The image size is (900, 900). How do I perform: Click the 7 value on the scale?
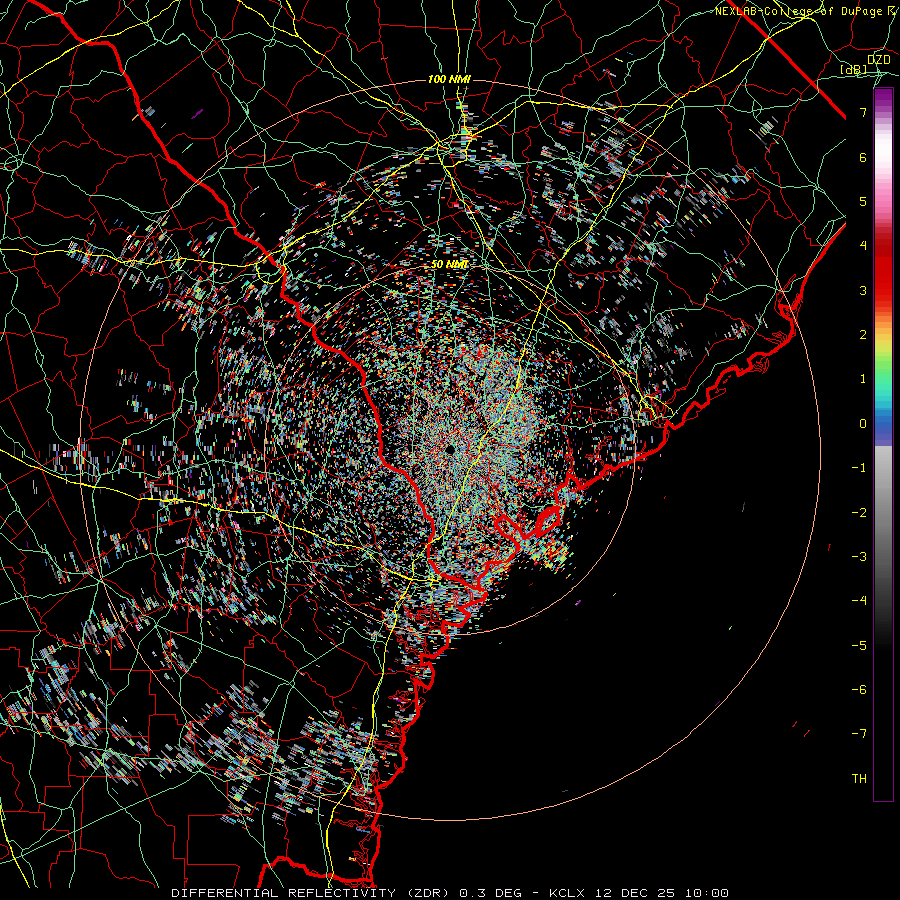point(863,112)
